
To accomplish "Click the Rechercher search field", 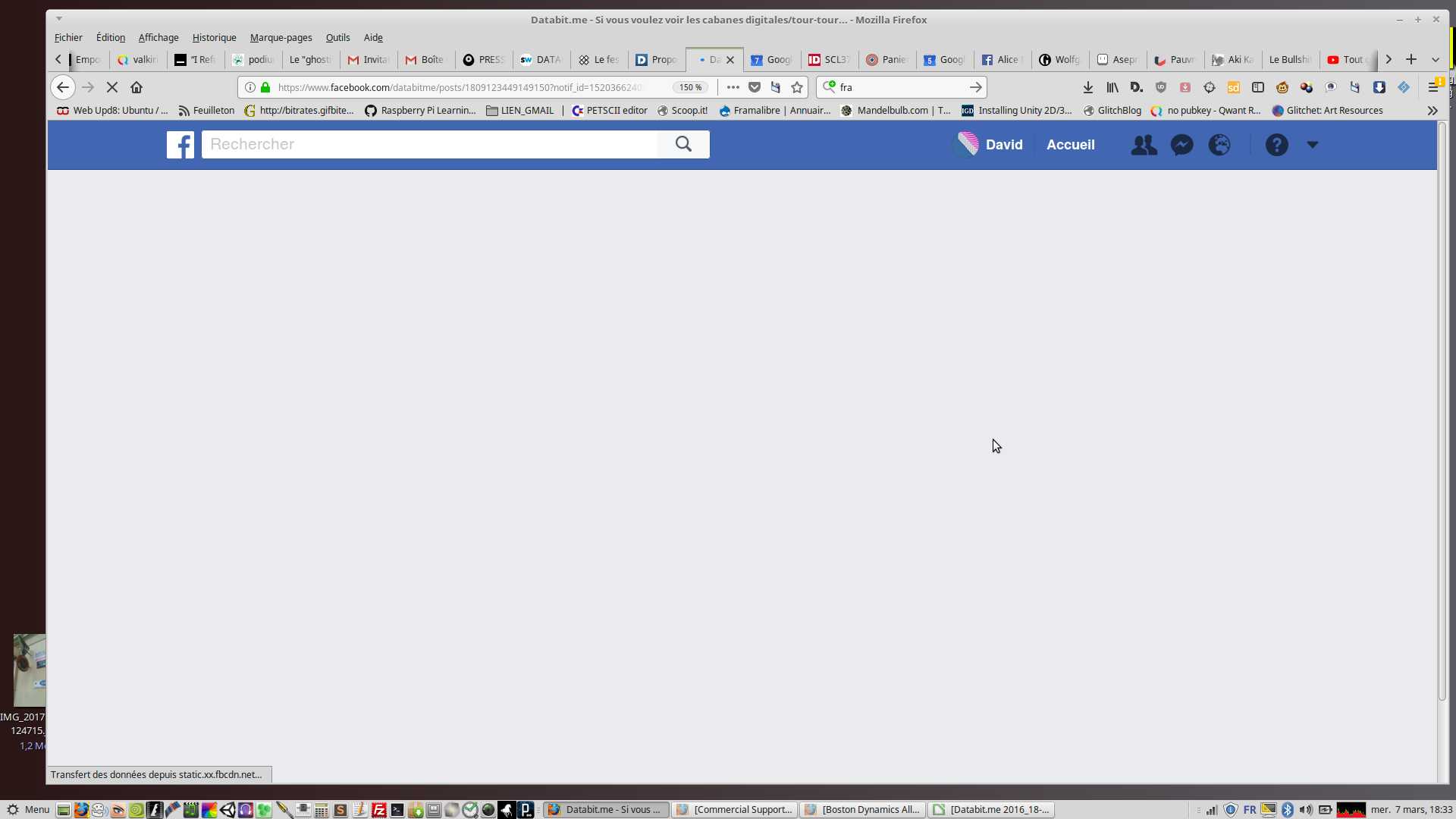I will (429, 144).
